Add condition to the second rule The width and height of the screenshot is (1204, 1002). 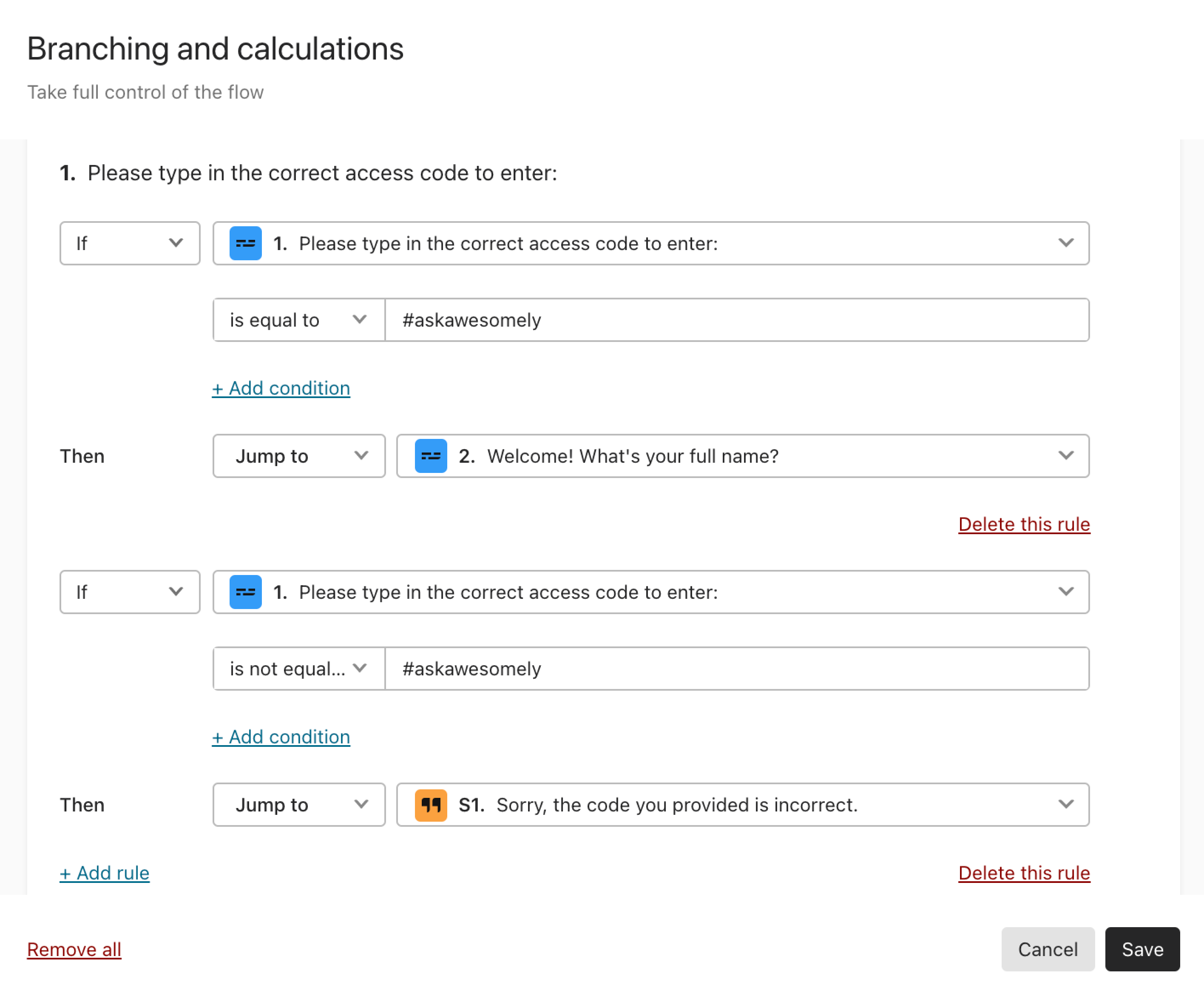(x=281, y=737)
